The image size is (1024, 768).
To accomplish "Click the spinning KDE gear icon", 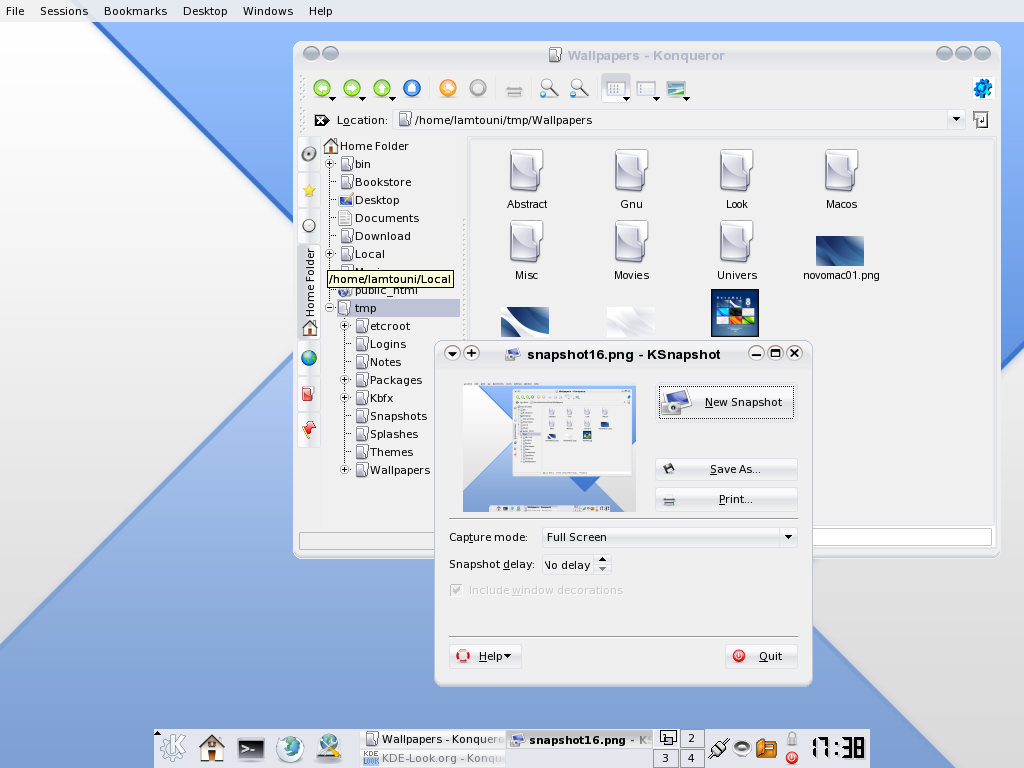I will pos(983,88).
